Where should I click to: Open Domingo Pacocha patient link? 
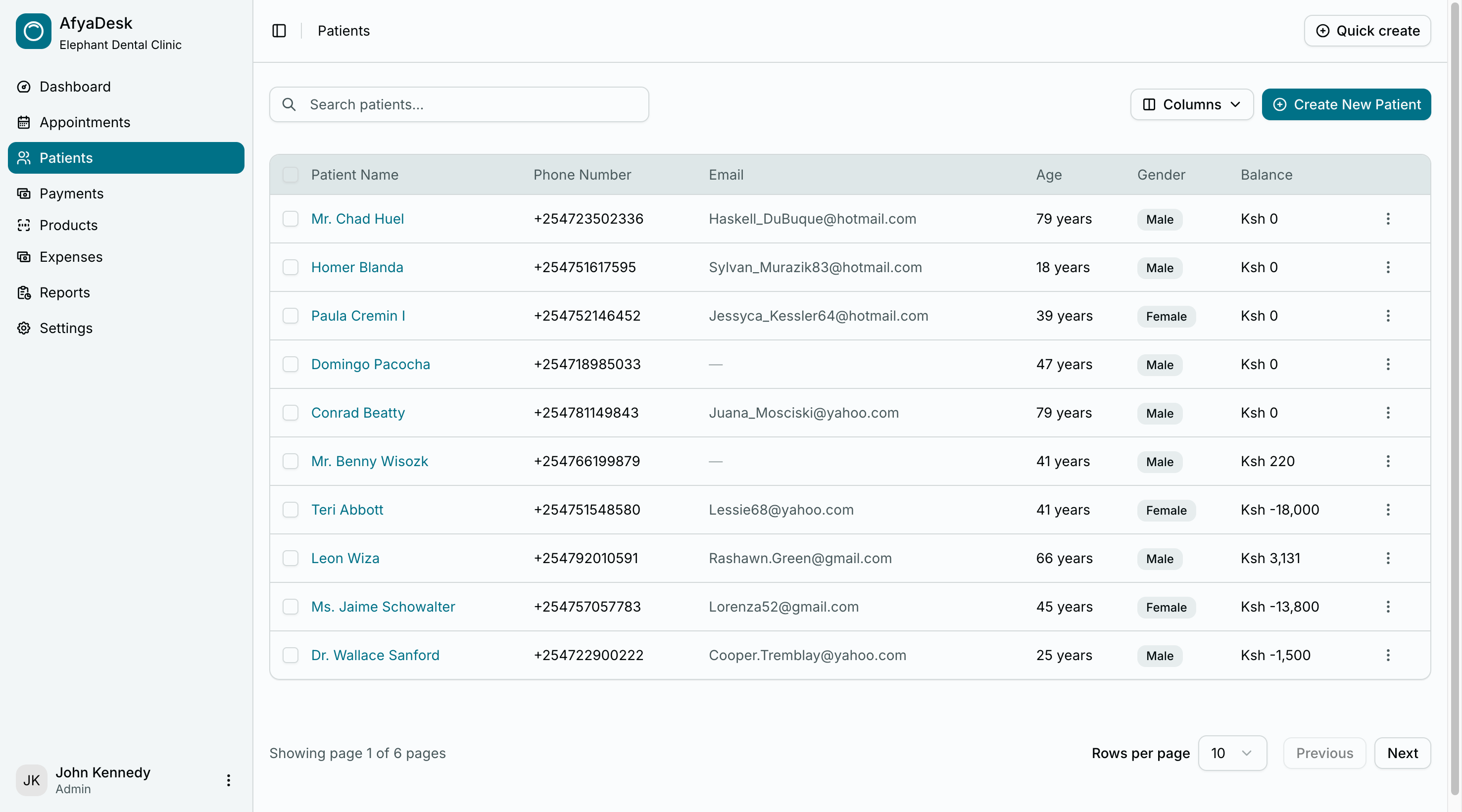(x=370, y=364)
